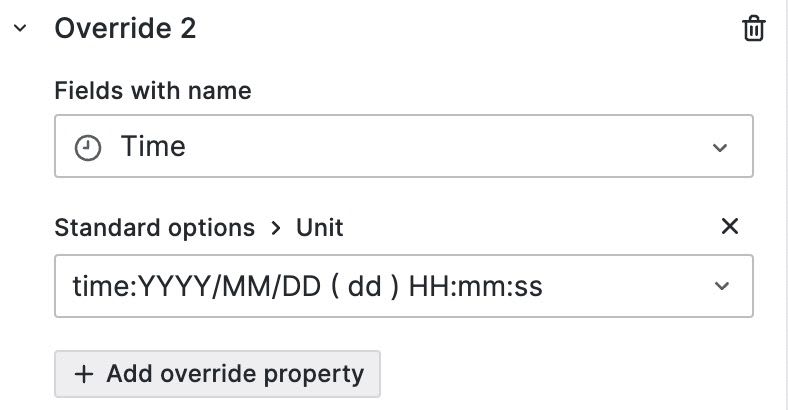Open the Time field dropdown arrow
The width and height of the screenshot is (788, 410).
(720, 148)
